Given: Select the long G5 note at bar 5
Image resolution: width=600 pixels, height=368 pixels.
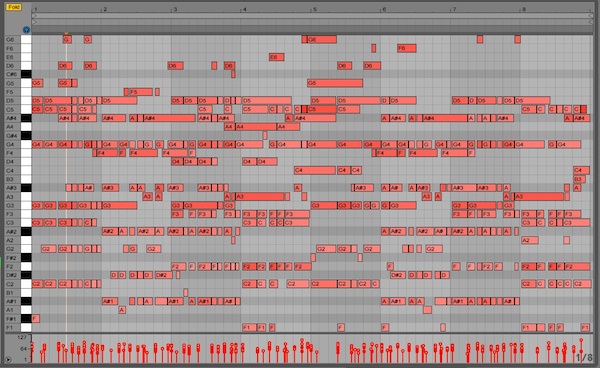Looking at the screenshot, I should click(335, 83).
